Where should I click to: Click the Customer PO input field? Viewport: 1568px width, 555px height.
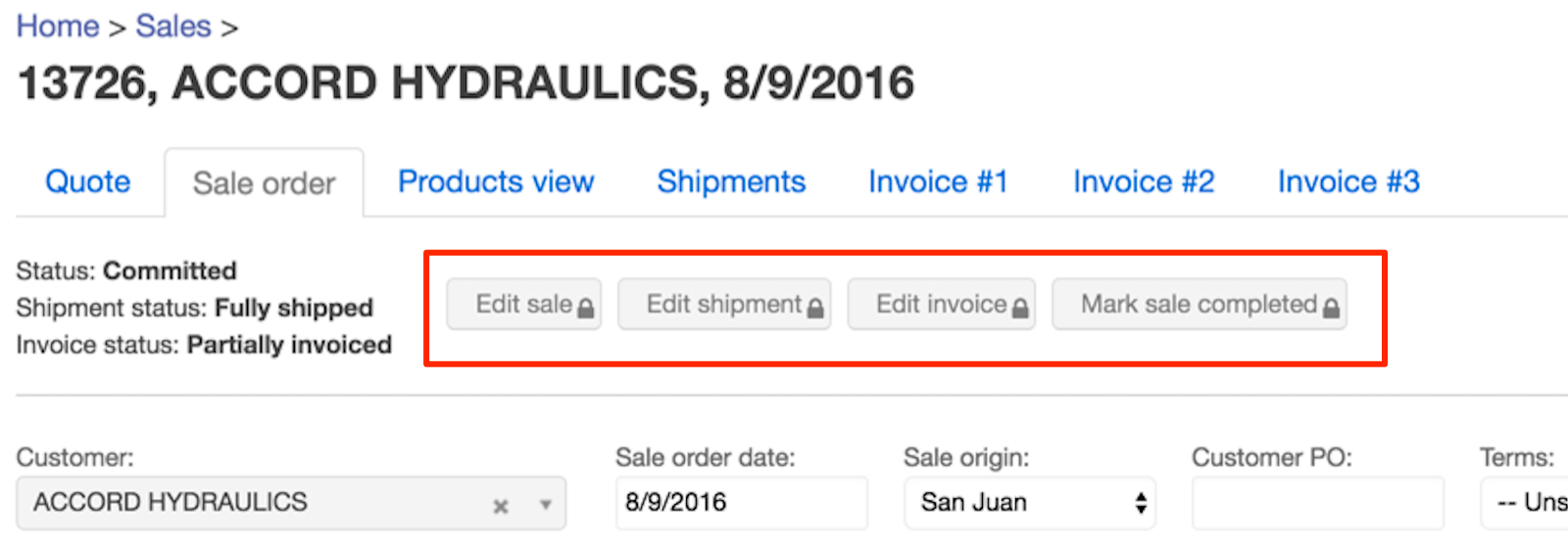(1318, 503)
